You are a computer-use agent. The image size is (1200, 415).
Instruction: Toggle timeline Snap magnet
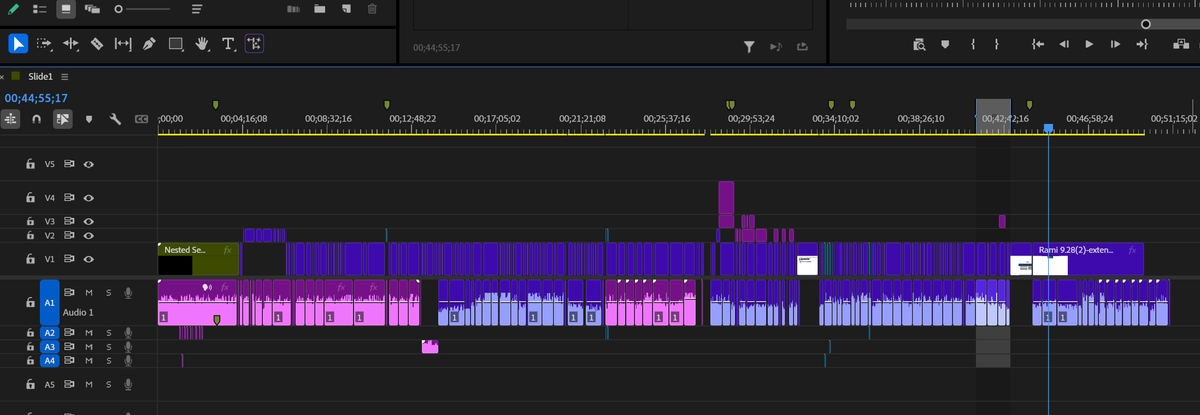tap(37, 119)
